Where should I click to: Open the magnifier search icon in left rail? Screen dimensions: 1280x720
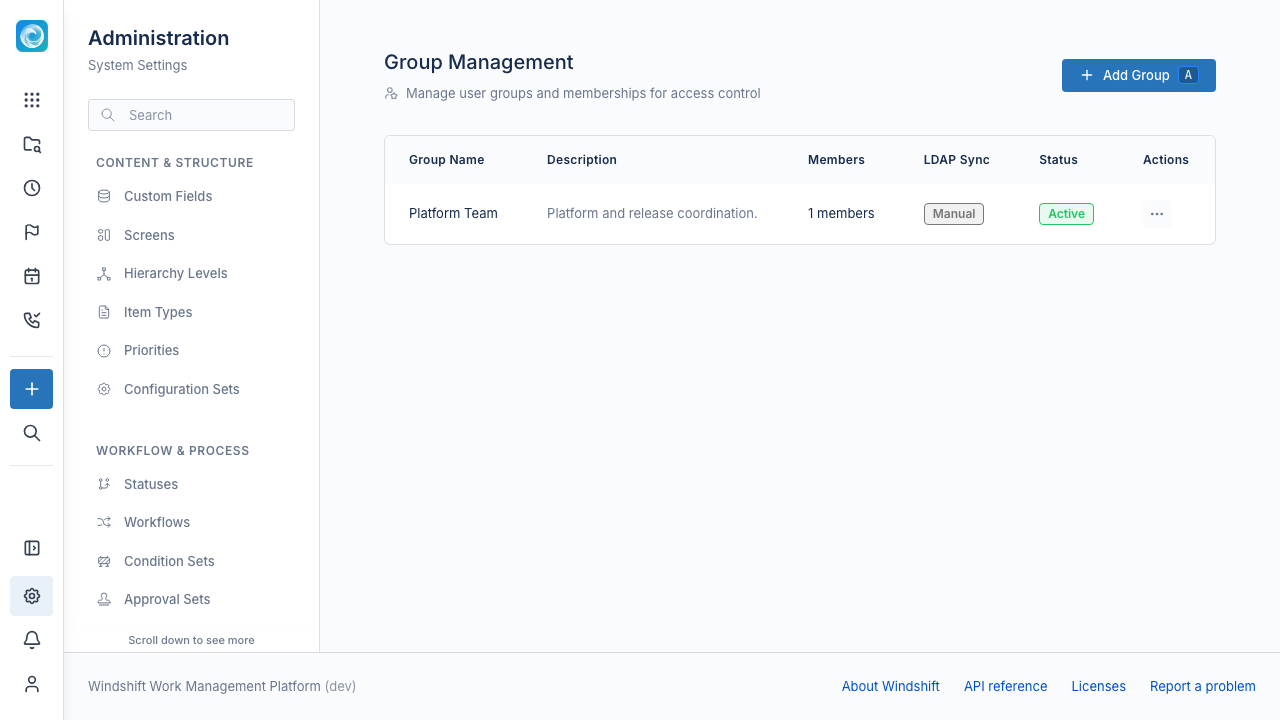(x=32, y=433)
